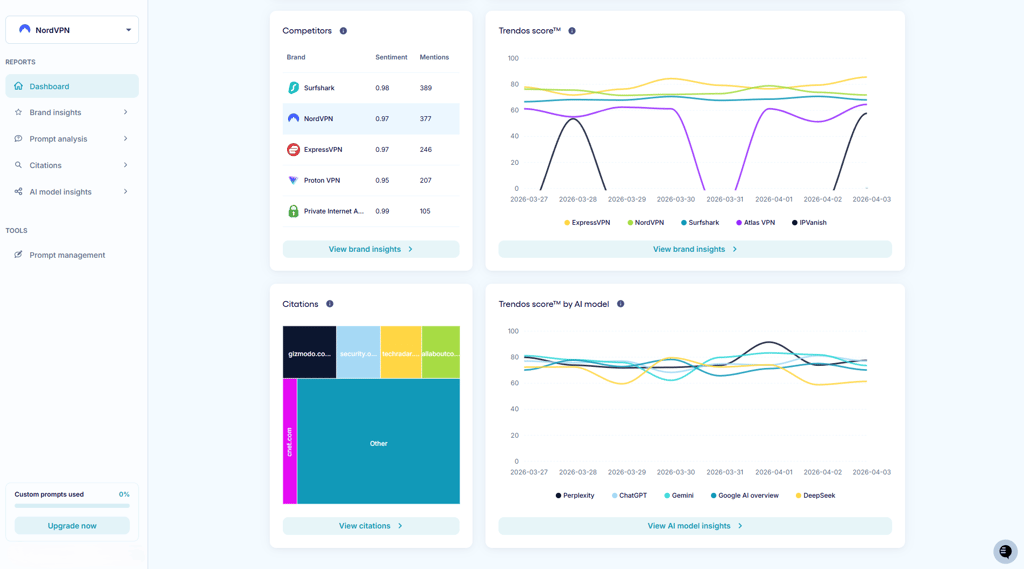Click View AI model insights button

pos(695,526)
